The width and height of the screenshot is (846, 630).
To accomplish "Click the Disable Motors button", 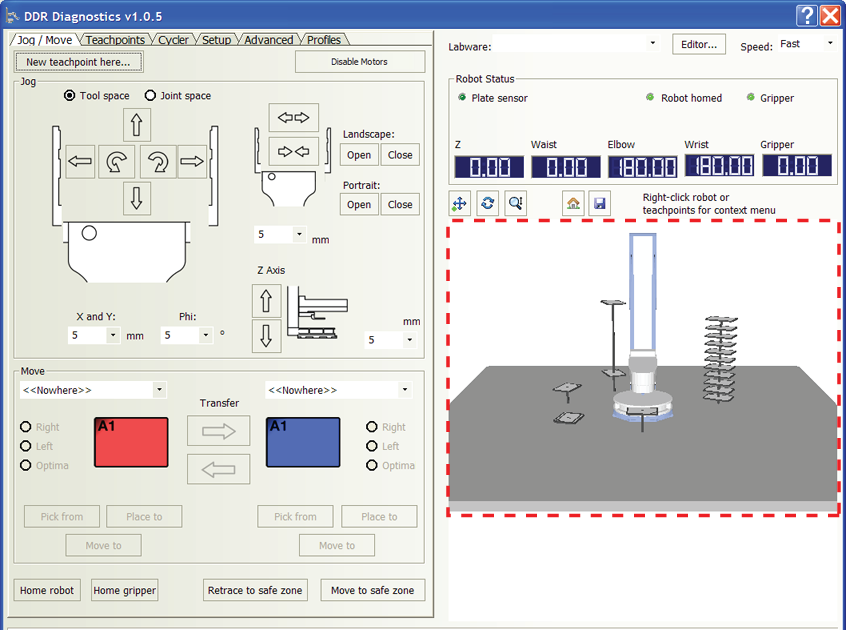I will coord(359,62).
